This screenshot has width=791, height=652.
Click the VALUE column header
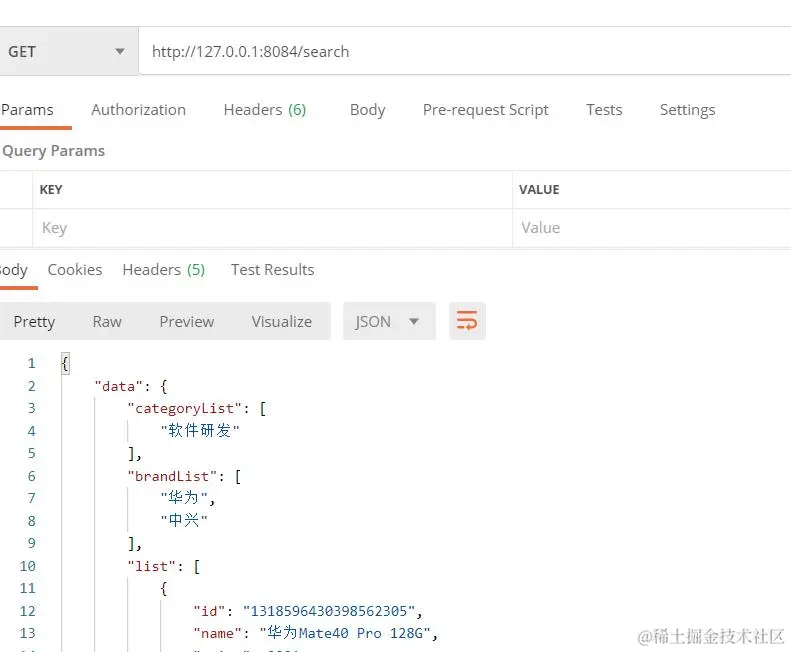[x=539, y=190]
